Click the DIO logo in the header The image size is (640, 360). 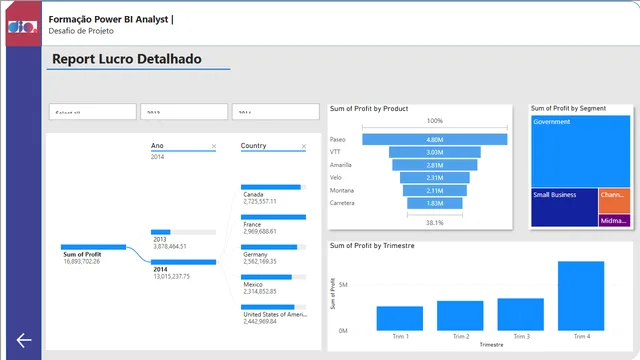pos(23,27)
